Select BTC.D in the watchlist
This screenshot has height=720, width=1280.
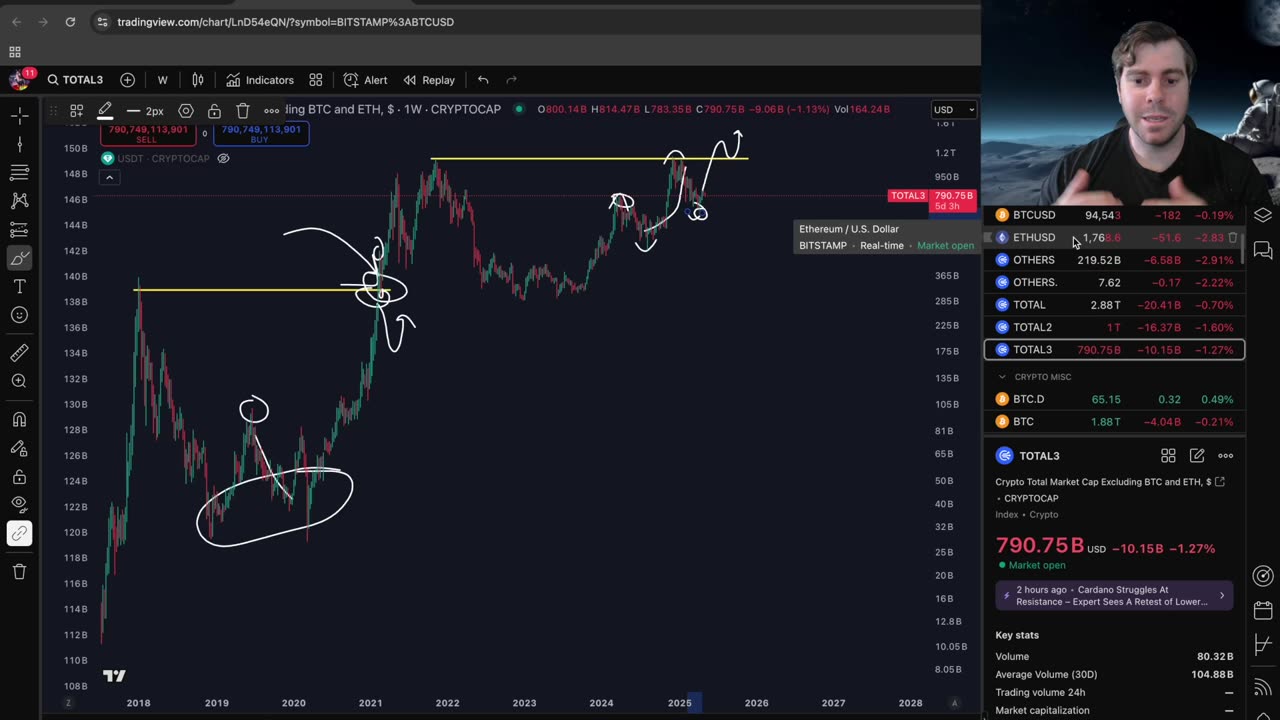coord(1114,399)
